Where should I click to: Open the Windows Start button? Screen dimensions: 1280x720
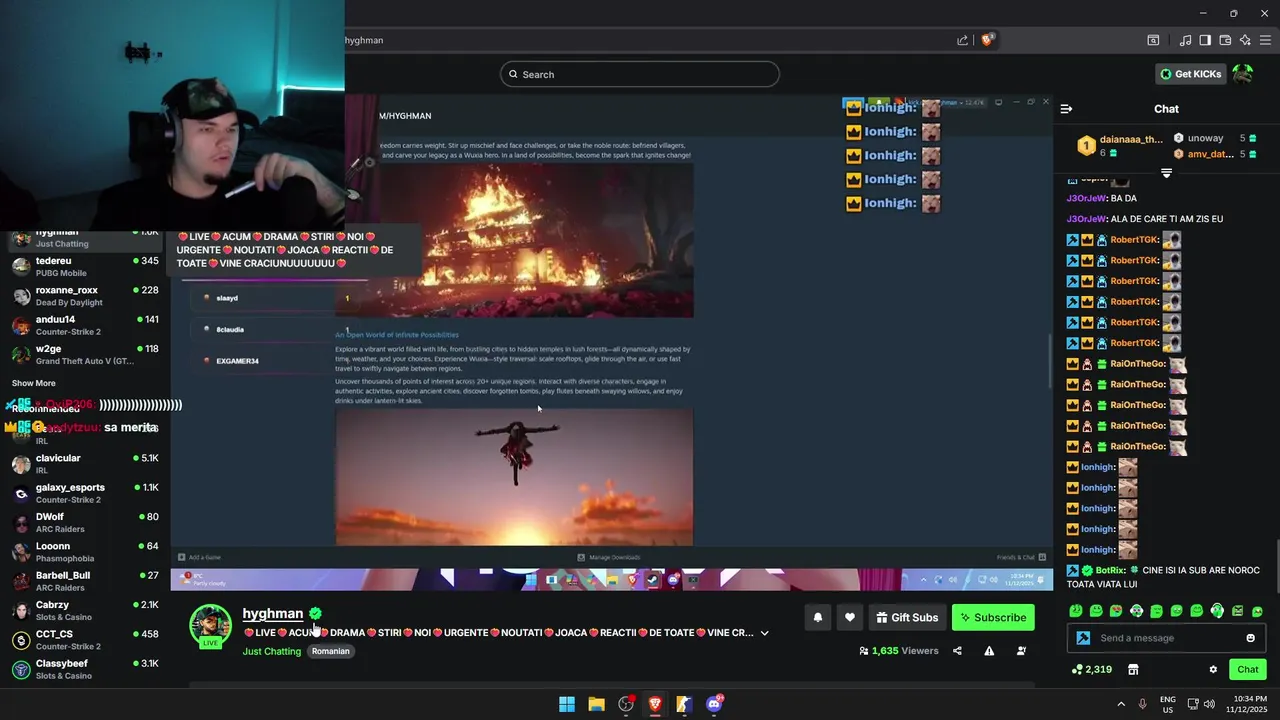coord(567,704)
